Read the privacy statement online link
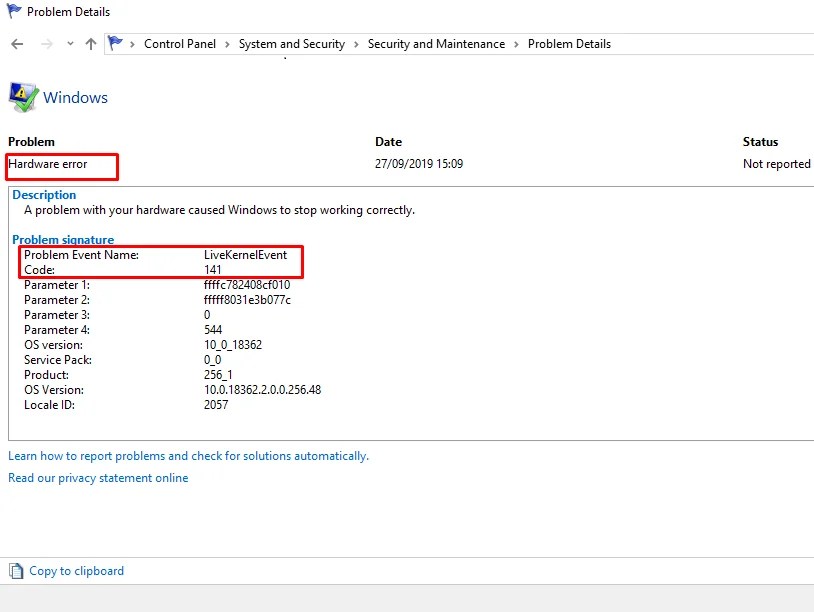 coord(98,478)
